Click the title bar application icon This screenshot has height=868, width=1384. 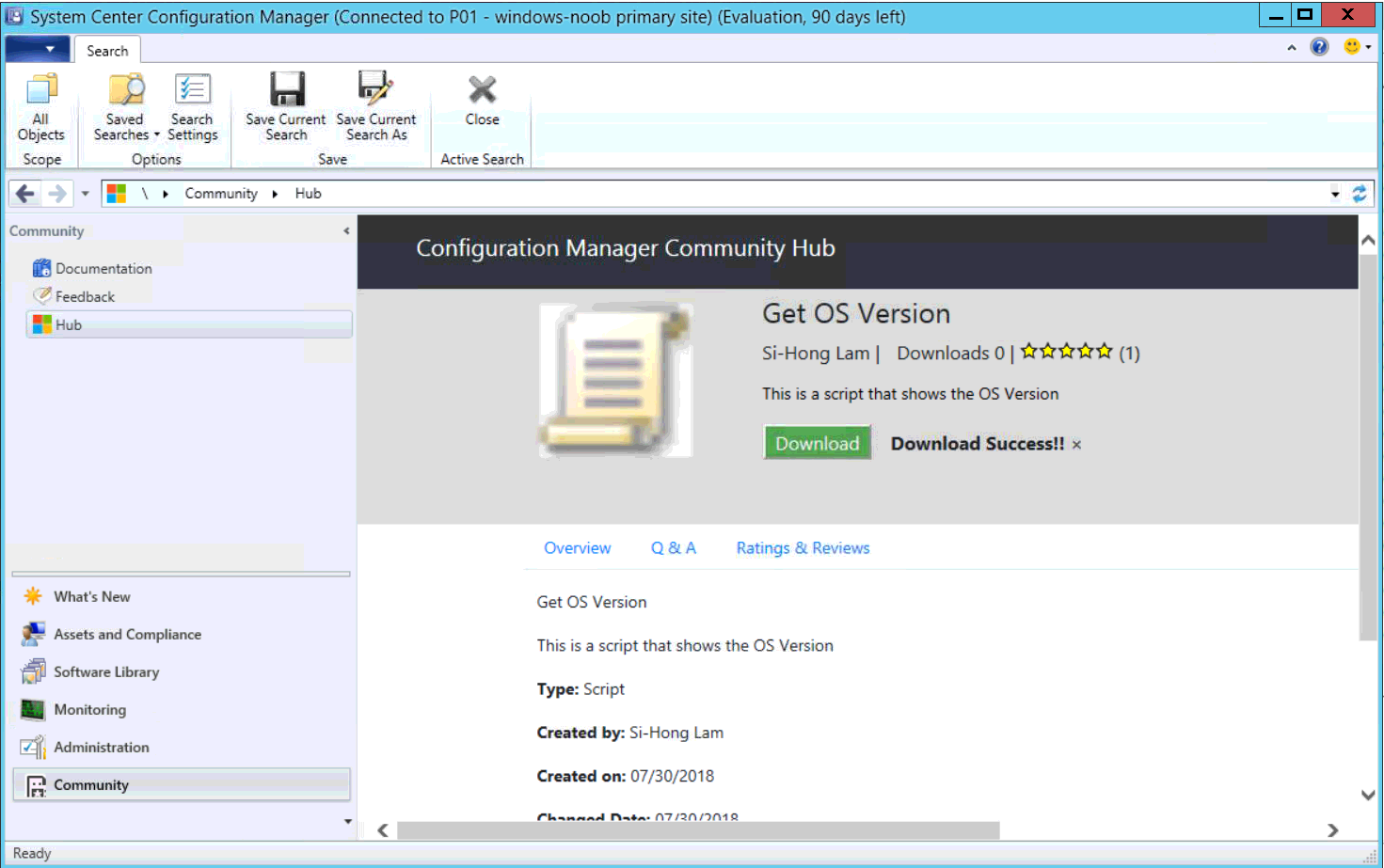[x=14, y=16]
